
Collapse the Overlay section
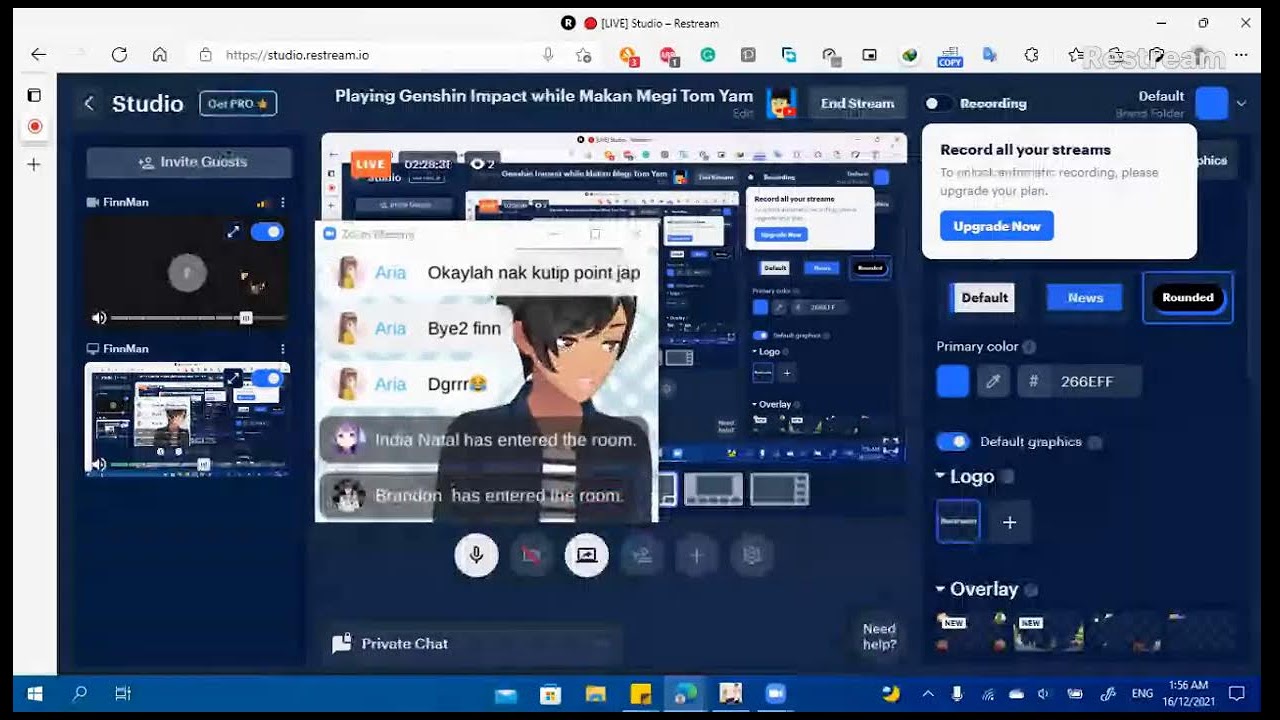coord(941,589)
